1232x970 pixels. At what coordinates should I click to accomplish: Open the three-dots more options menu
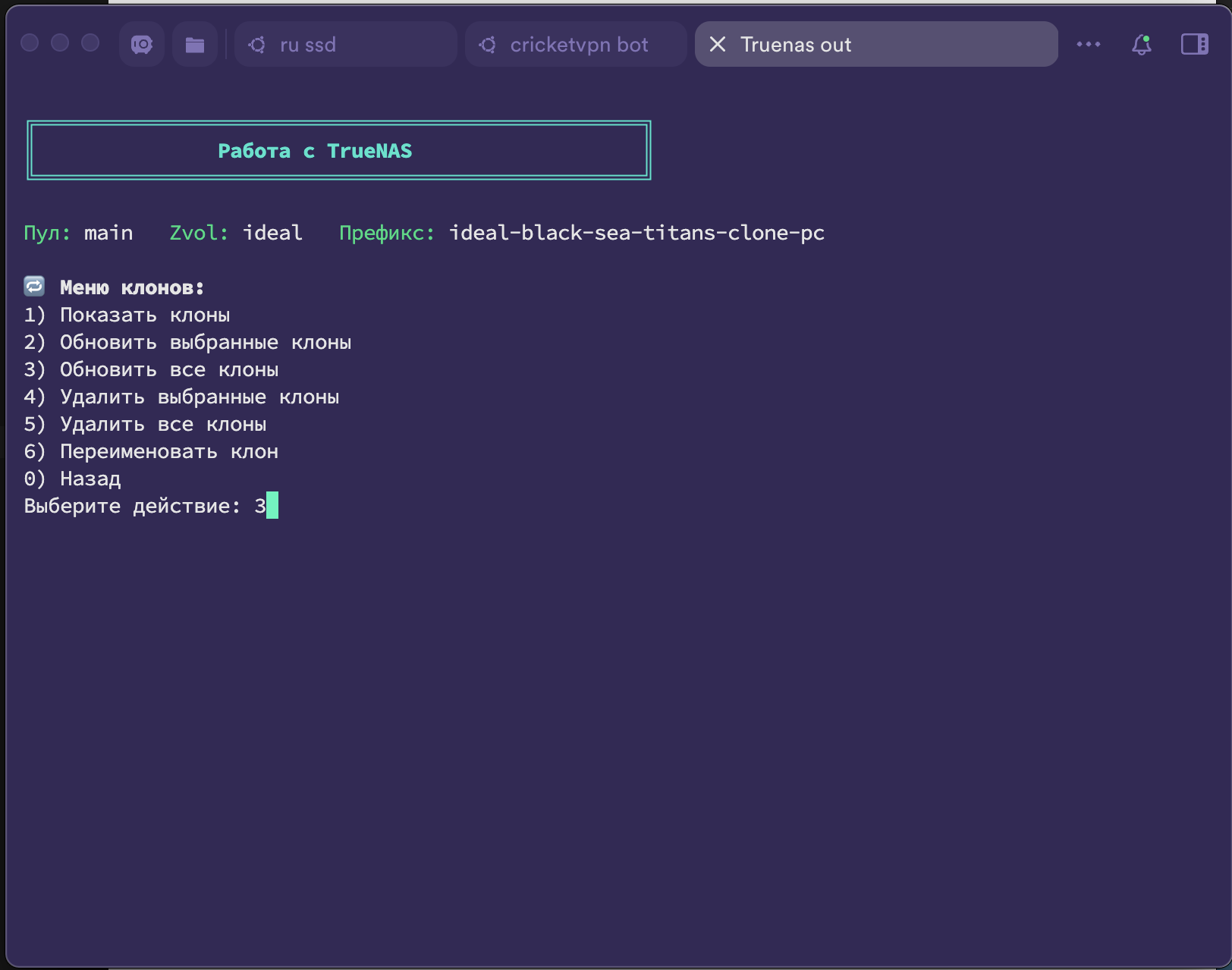[x=1089, y=45]
